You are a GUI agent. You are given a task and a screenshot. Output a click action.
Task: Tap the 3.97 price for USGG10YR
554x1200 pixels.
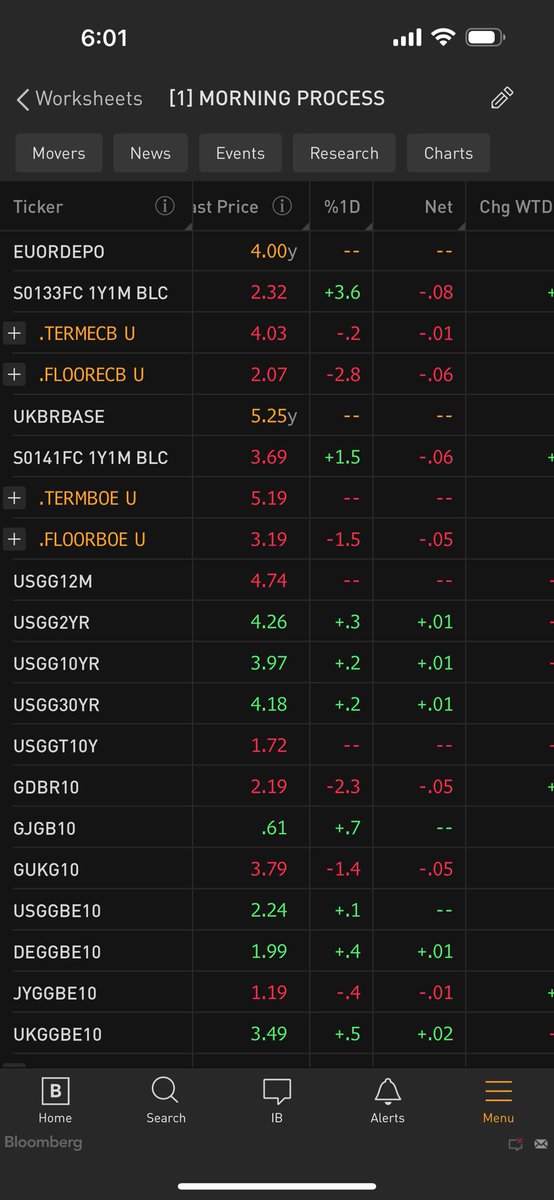[x=268, y=663]
